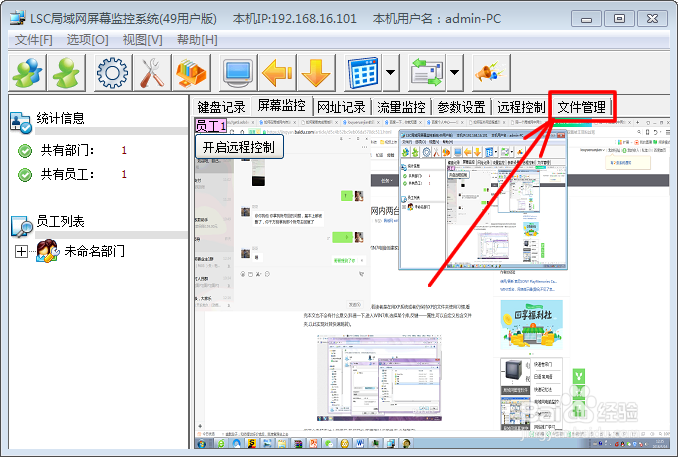This screenshot has width=678, height=457.
Task: Open the 文件[F] menu
Action: (34, 40)
